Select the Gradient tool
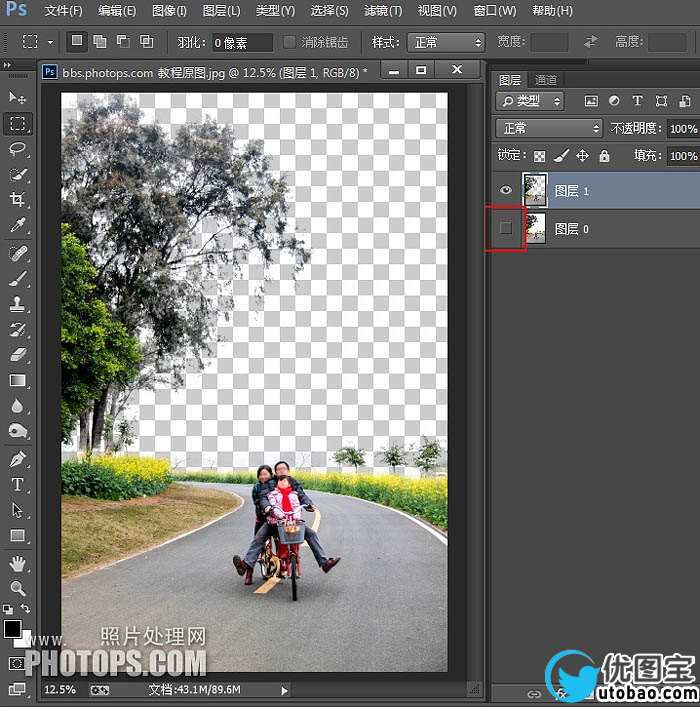Image resolution: width=700 pixels, height=707 pixels. point(17,381)
